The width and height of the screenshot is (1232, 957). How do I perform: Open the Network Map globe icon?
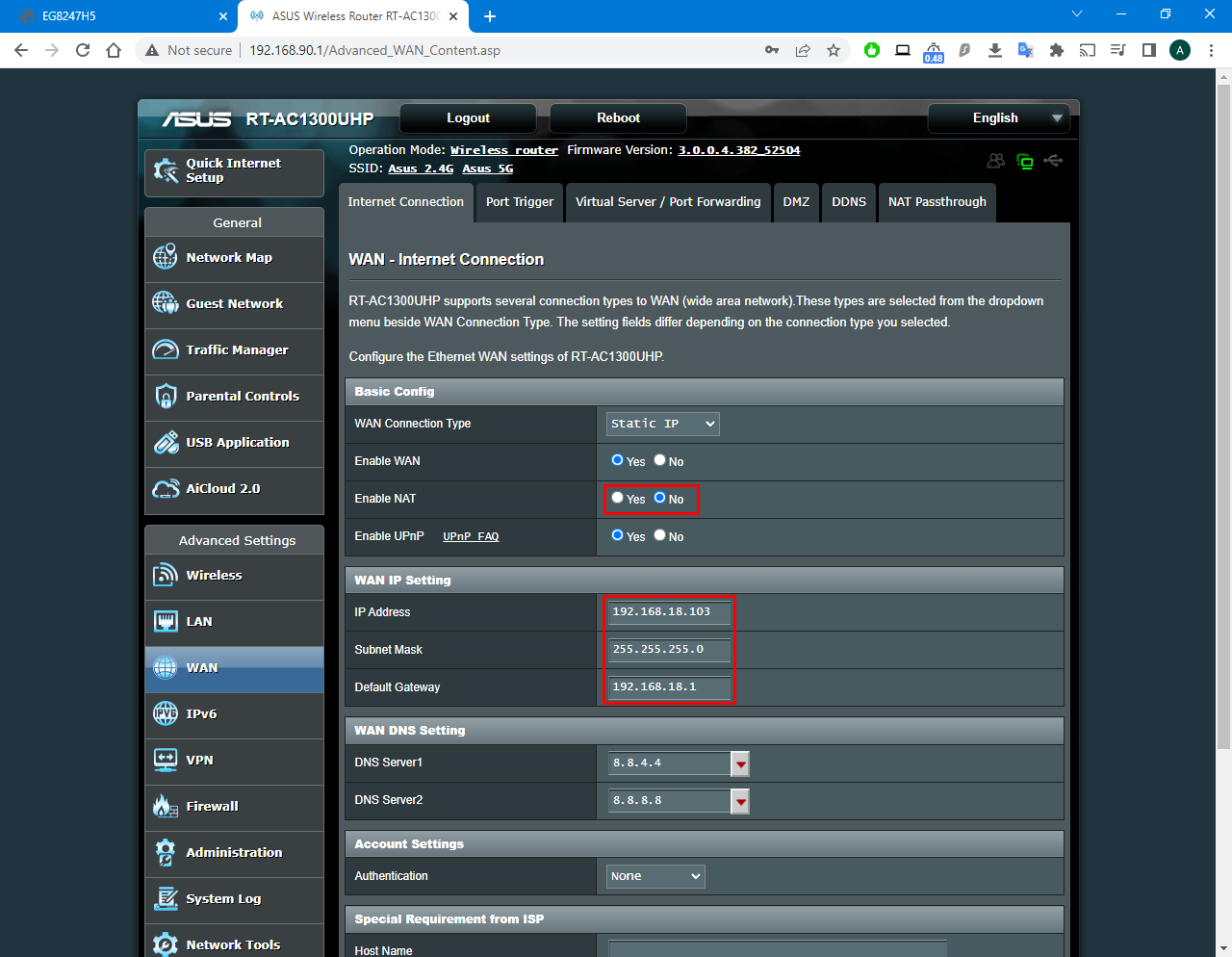(x=166, y=257)
